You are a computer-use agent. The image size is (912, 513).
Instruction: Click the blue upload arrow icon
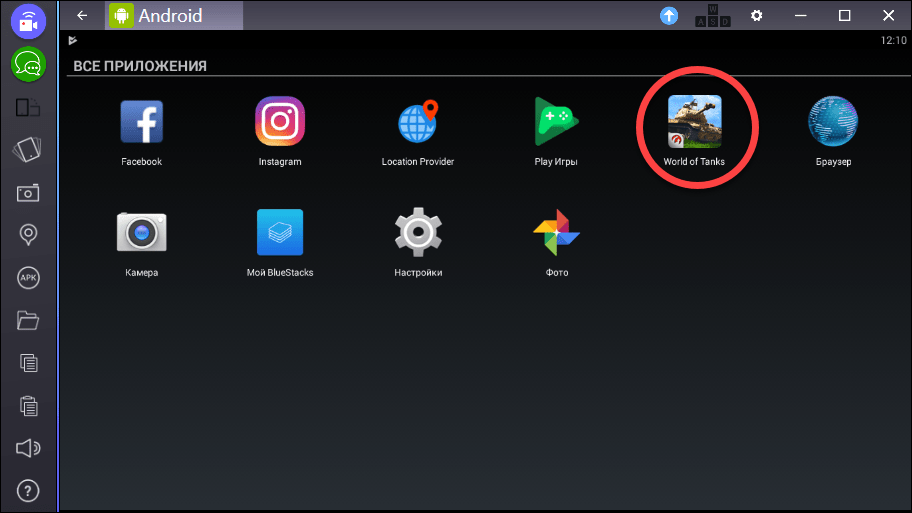[x=669, y=16]
